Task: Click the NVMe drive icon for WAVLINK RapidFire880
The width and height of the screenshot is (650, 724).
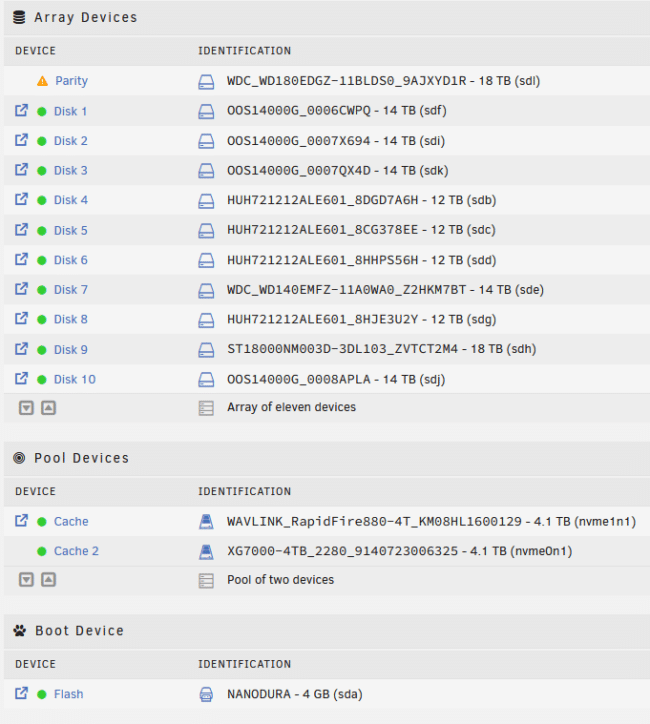Action: (206, 522)
